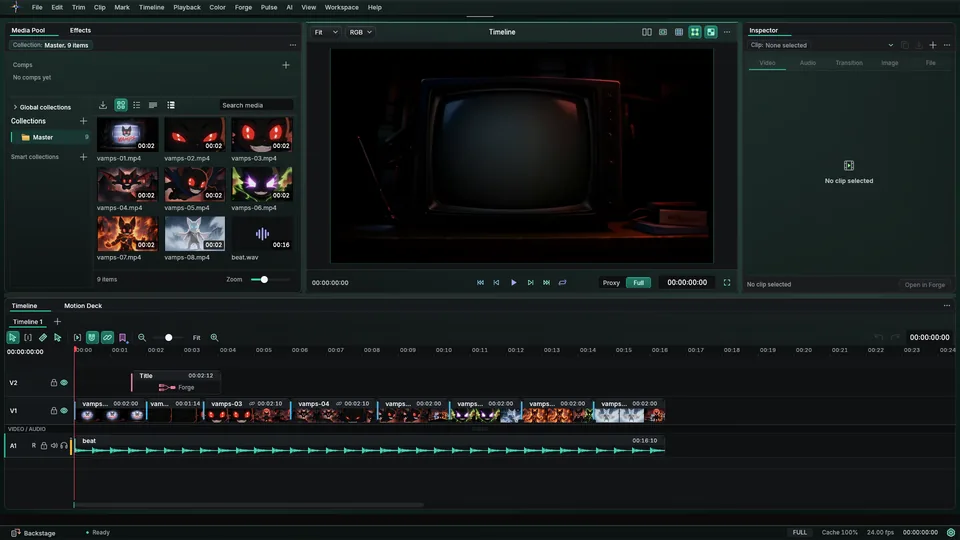The height and width of the screenshot is (540, 960).
Task: Toggle the linked selection chain button
Action: click(x=107, y=337)
